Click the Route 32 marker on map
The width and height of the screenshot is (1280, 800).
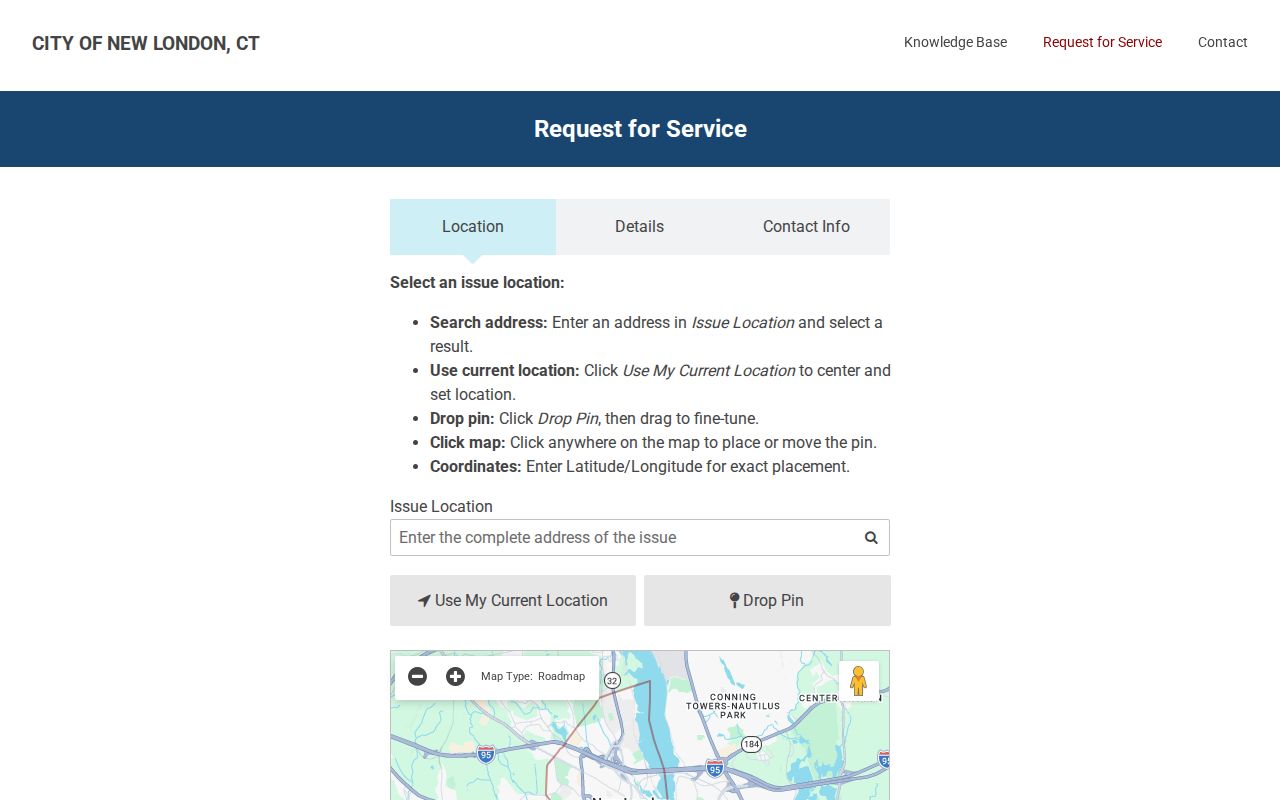(x=612, y=680)
